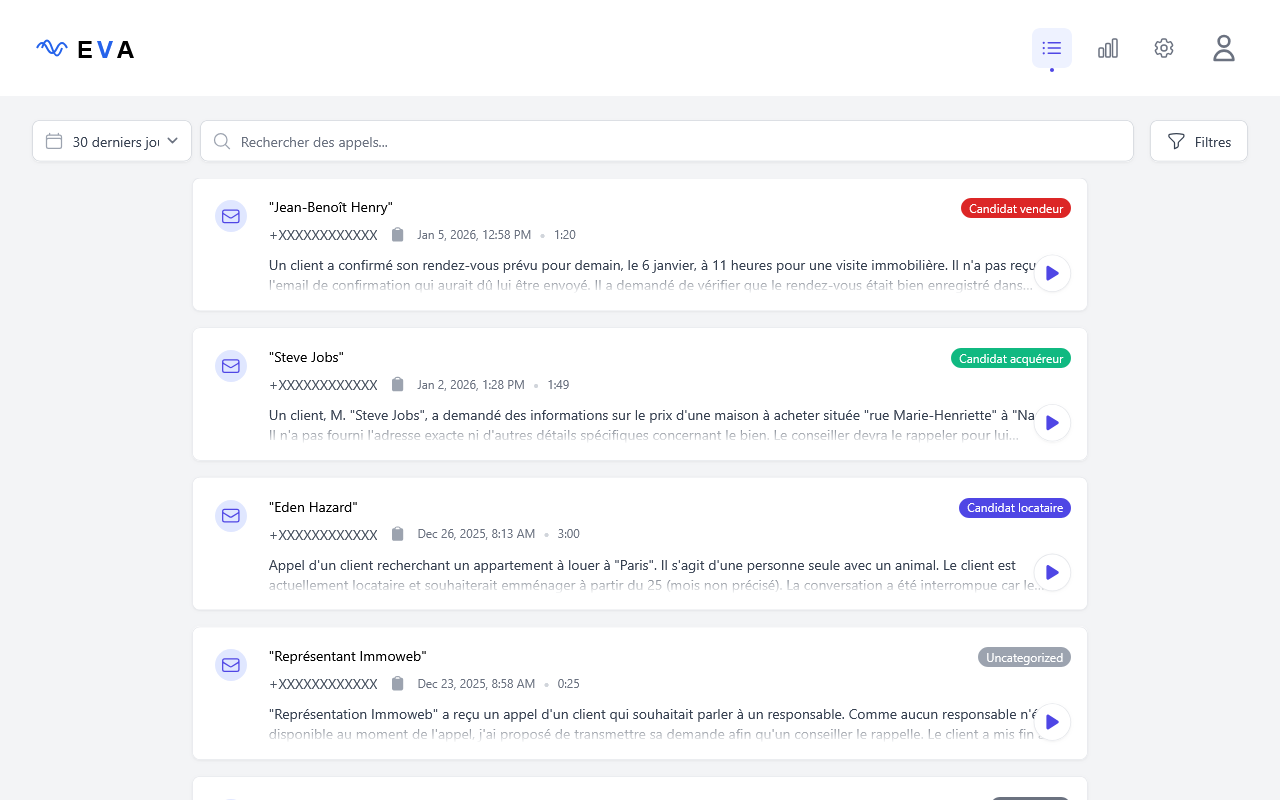Open the Filtres panel
The image size is (1280, 800).
[1198, 141]
